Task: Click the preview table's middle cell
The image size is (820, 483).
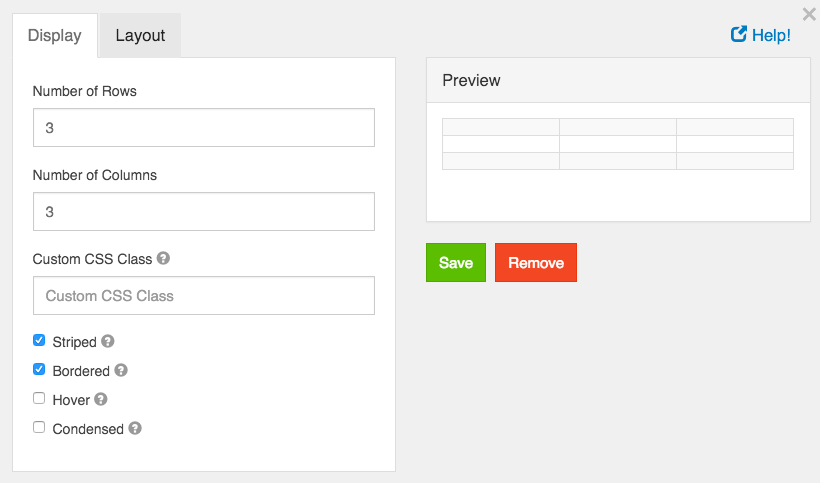Action: [x=618, y=144]
